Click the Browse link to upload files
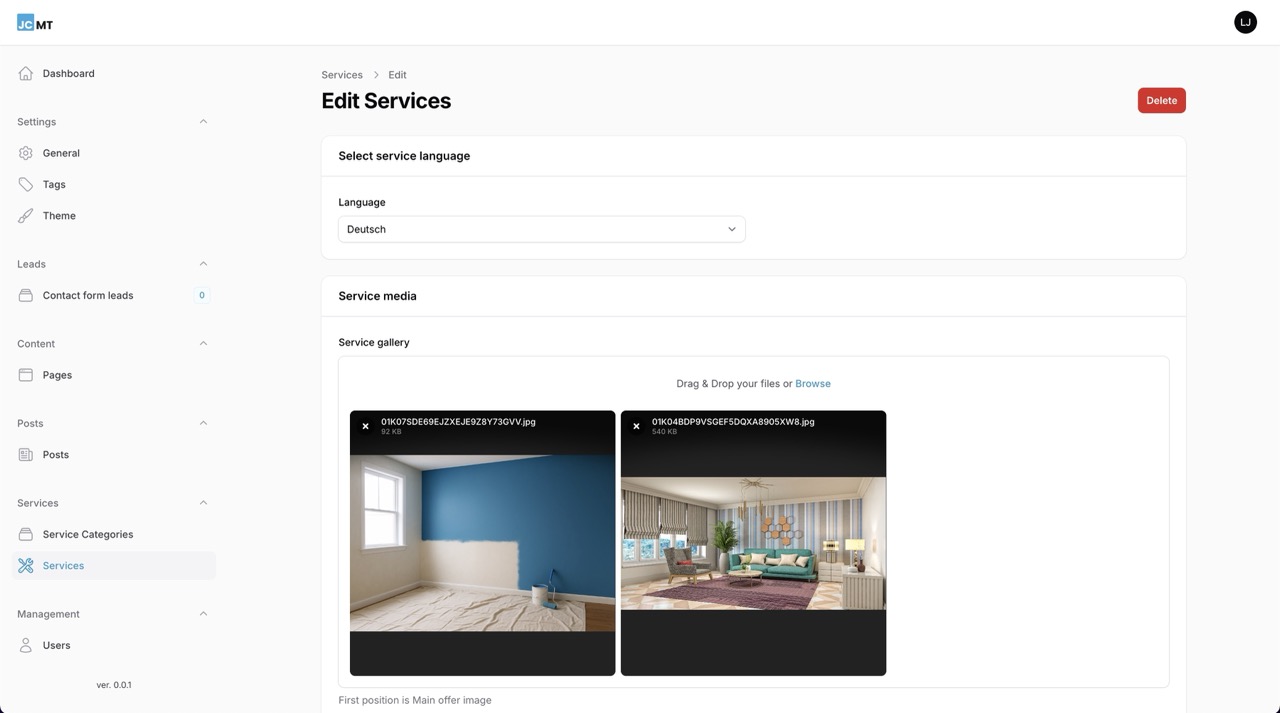 [x=812, y=383]
